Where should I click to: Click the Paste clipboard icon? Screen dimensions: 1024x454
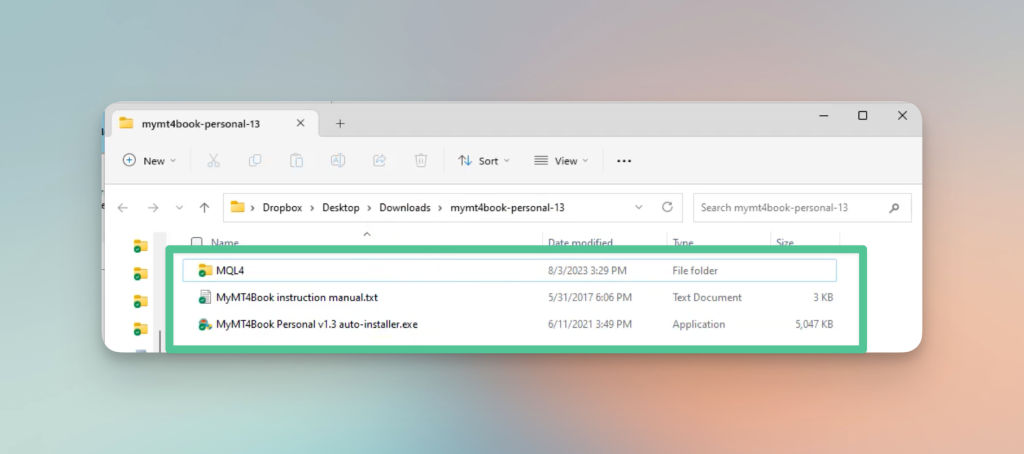point(296,161)
